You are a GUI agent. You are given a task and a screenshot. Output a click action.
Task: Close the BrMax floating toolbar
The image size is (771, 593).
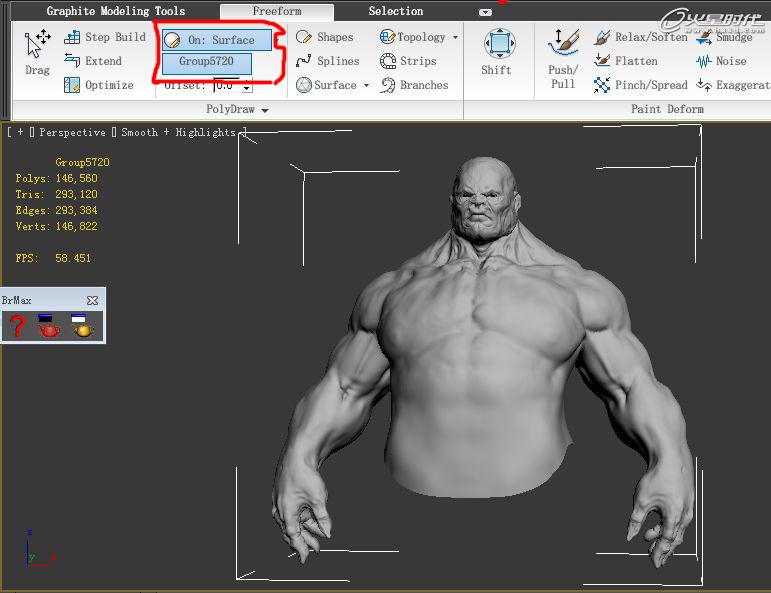[92, 300]
